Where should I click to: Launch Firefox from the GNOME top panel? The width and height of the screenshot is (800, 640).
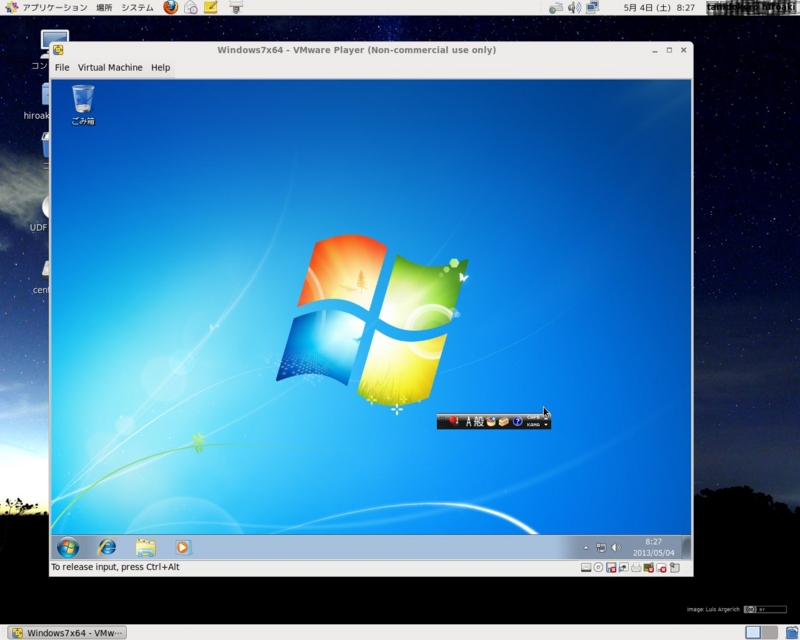171,7
